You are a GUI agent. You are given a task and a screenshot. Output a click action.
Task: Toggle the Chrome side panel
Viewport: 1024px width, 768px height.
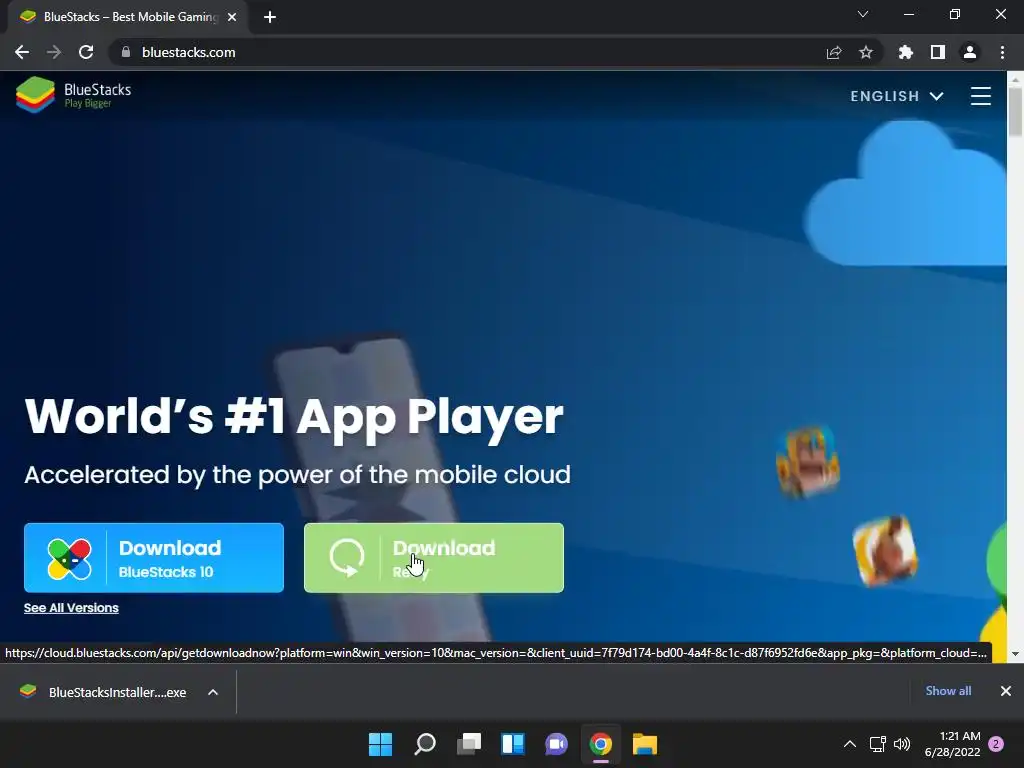click(x=938, y=52)
